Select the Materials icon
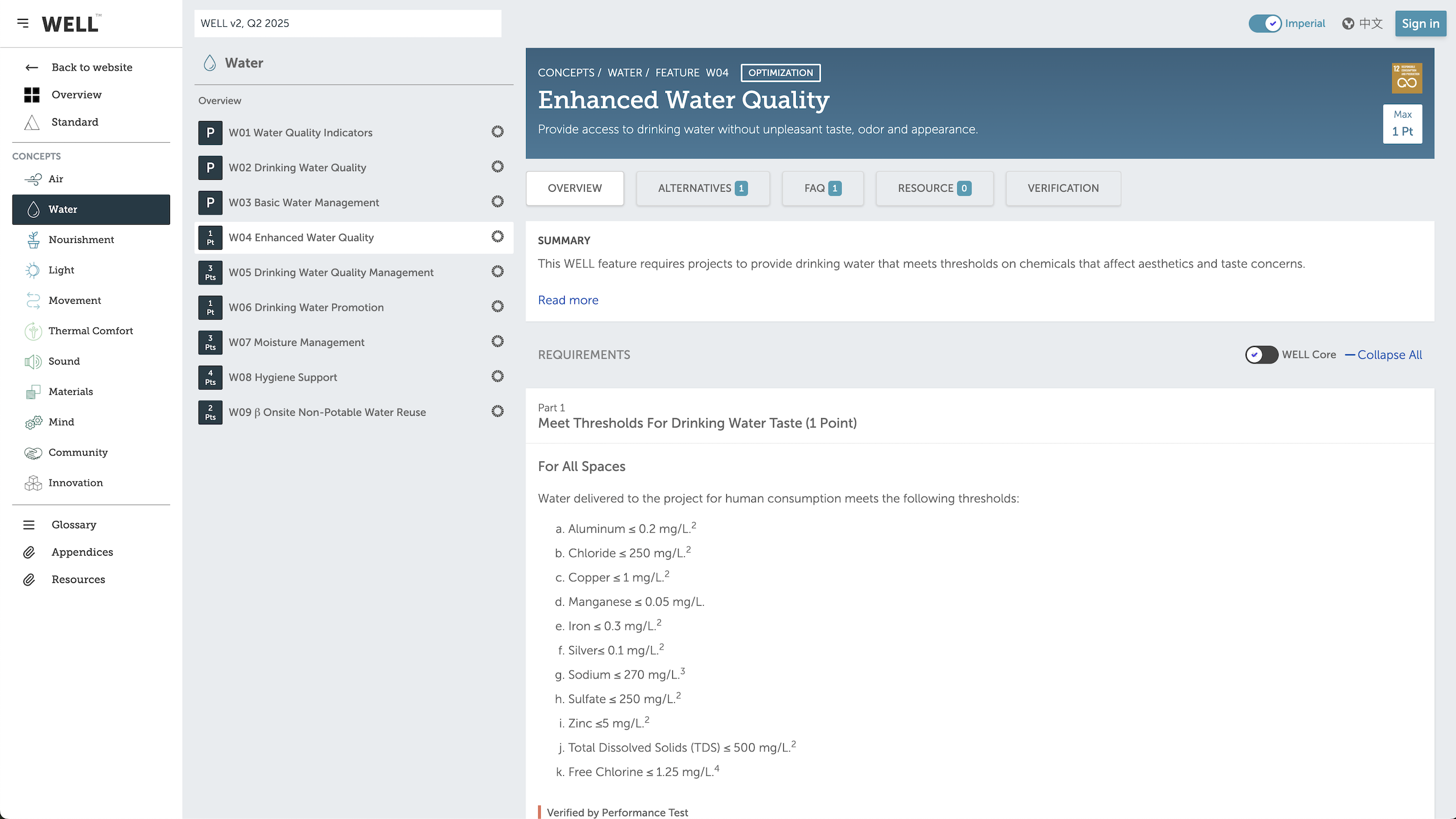1456x819 pixels. (33, 392)
